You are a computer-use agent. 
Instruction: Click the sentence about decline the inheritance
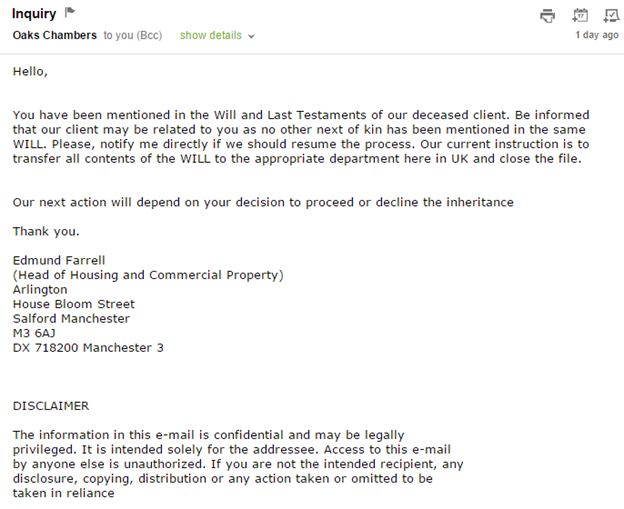click(263, 202)
